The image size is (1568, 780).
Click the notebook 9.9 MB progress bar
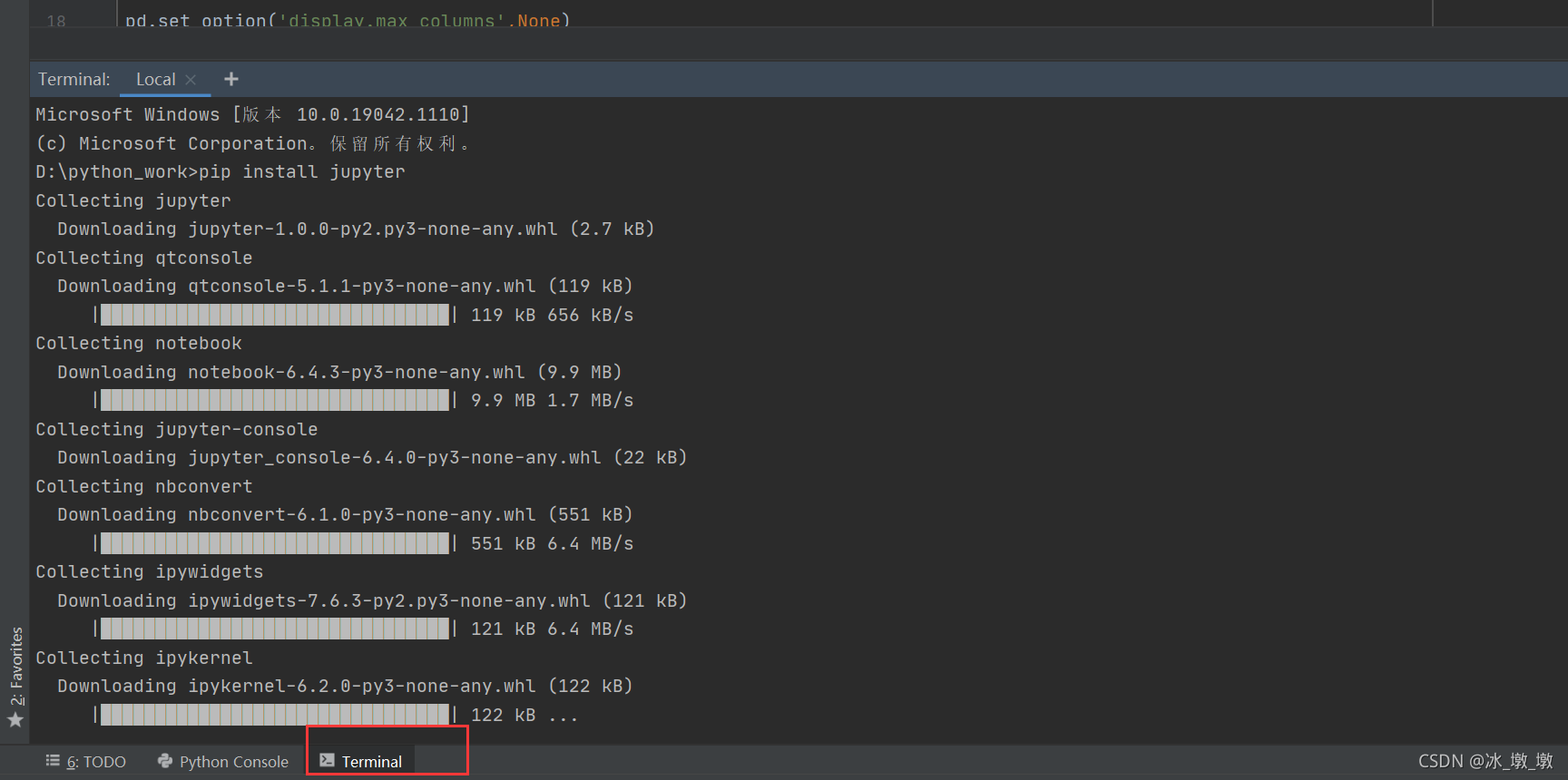click(x=275, y=400)
